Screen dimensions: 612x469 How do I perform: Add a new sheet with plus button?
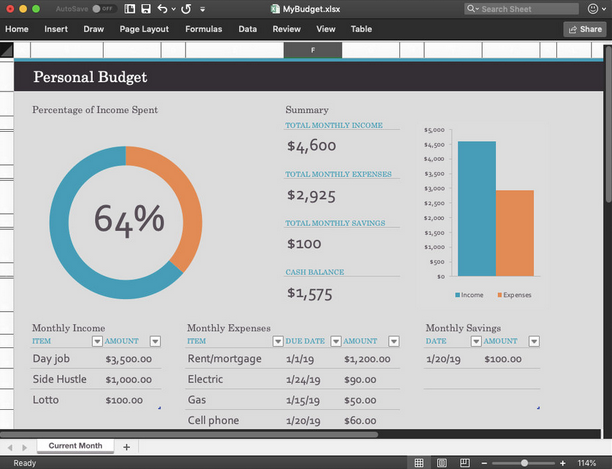126,447
